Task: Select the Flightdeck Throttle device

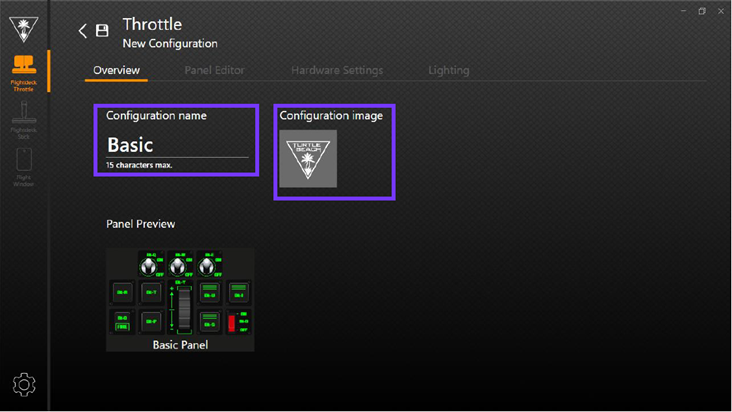Action: 24,73
